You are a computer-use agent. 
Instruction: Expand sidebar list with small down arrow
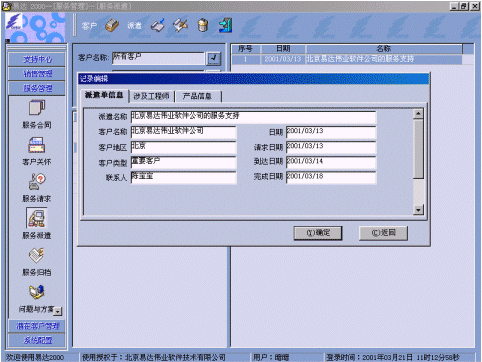[x=58, y=312]
